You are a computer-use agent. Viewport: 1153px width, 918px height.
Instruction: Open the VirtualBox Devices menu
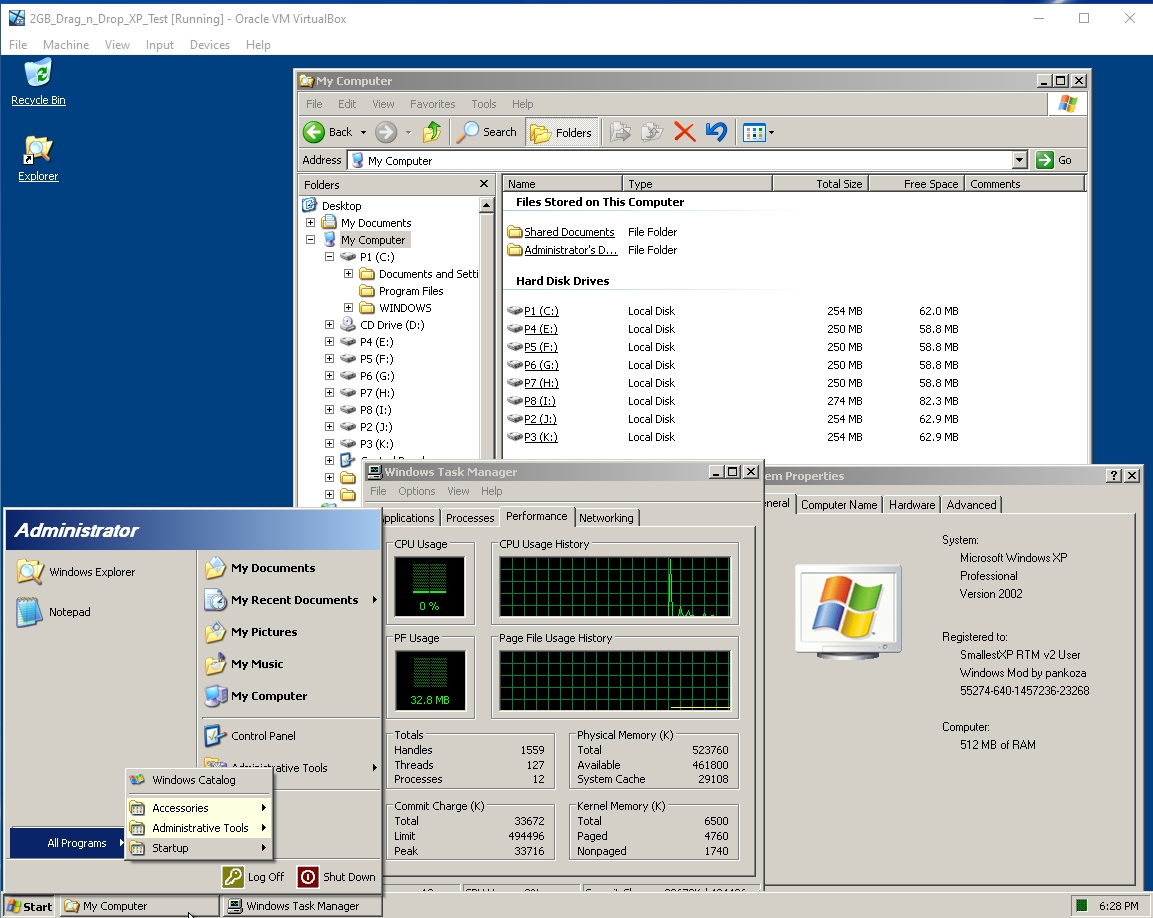(x=210, y=45)
